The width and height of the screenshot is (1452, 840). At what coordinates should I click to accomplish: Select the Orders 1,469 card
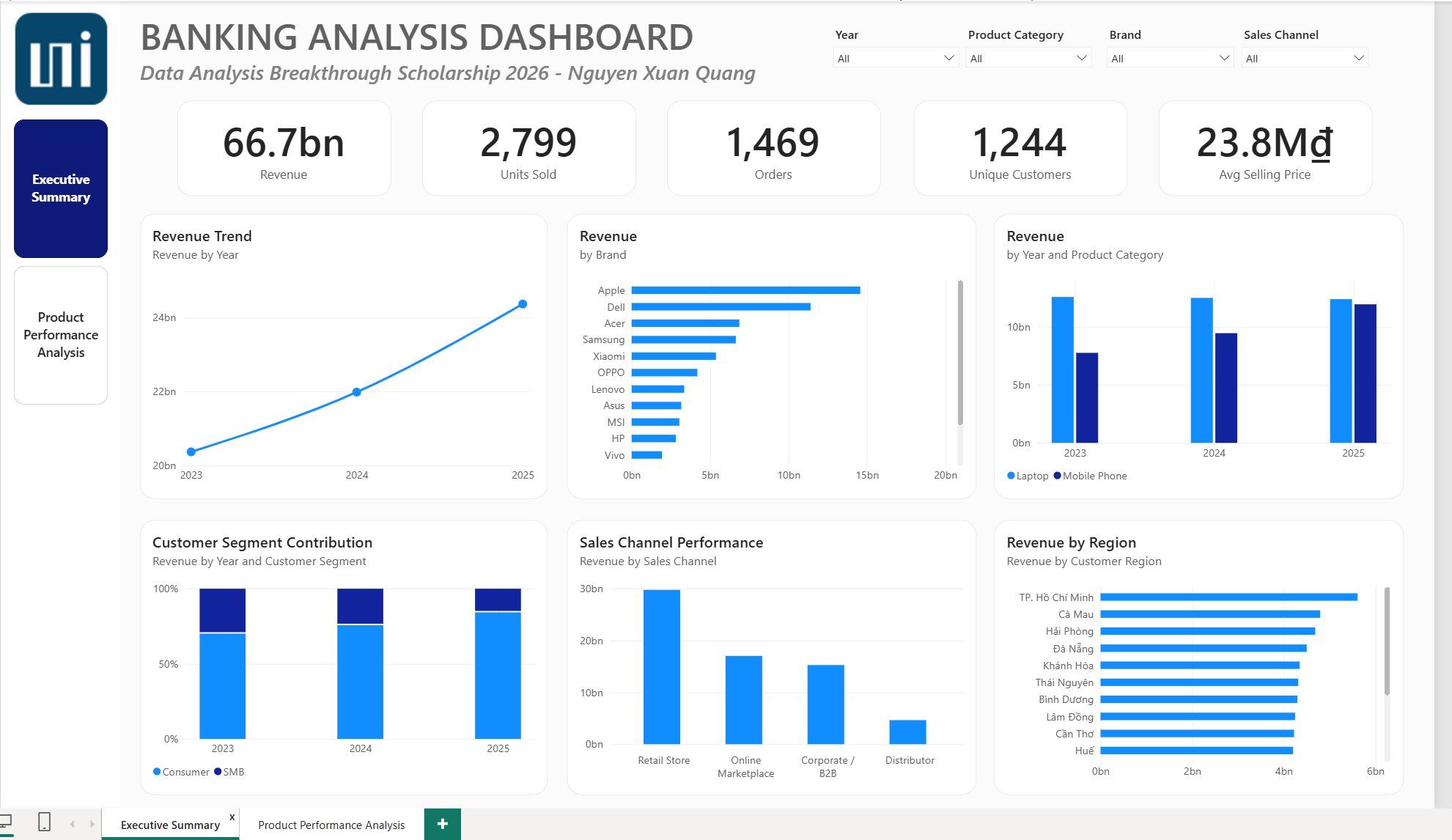click(773, 149)
